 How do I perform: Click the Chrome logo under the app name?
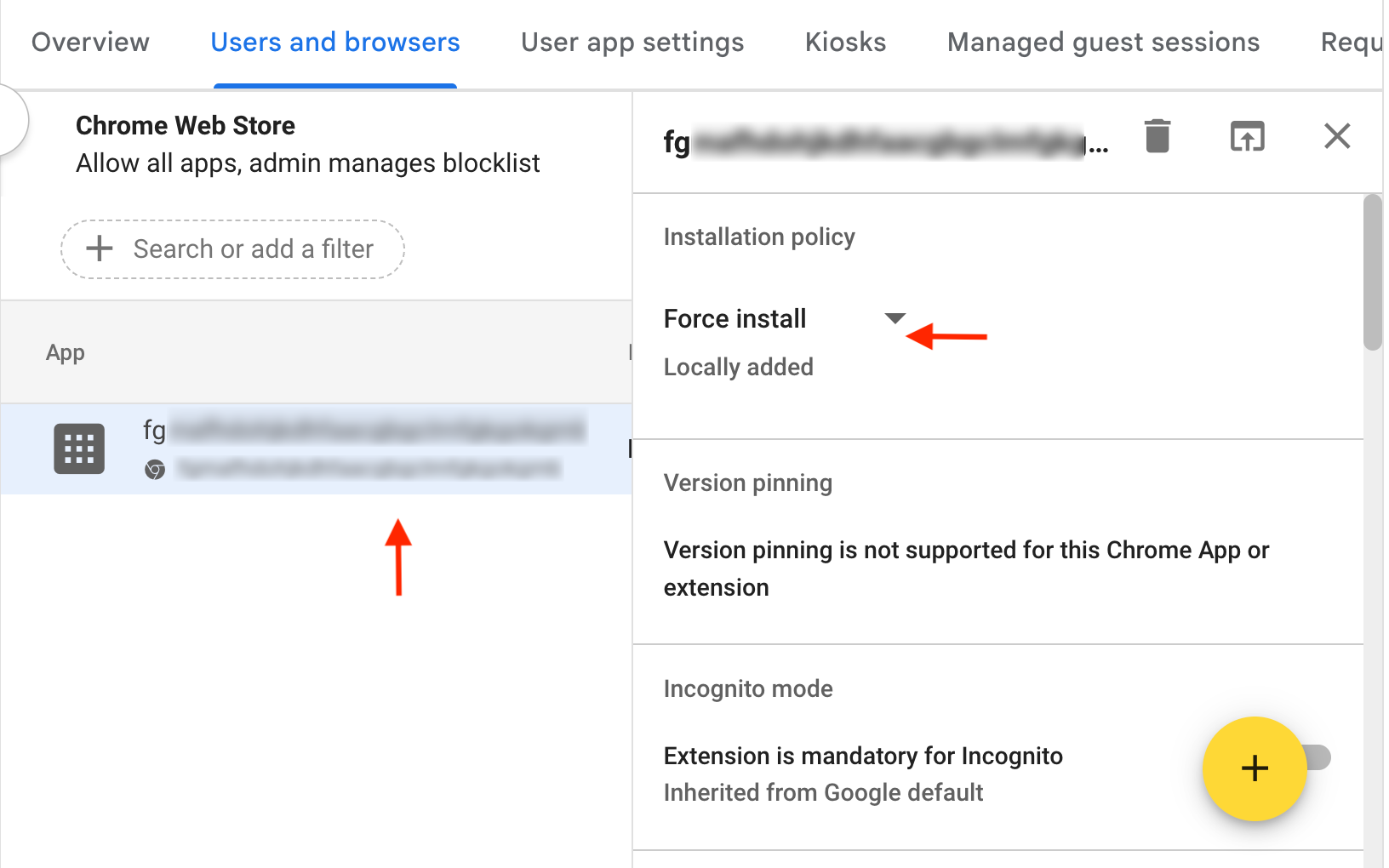click(x=155, y=469)
